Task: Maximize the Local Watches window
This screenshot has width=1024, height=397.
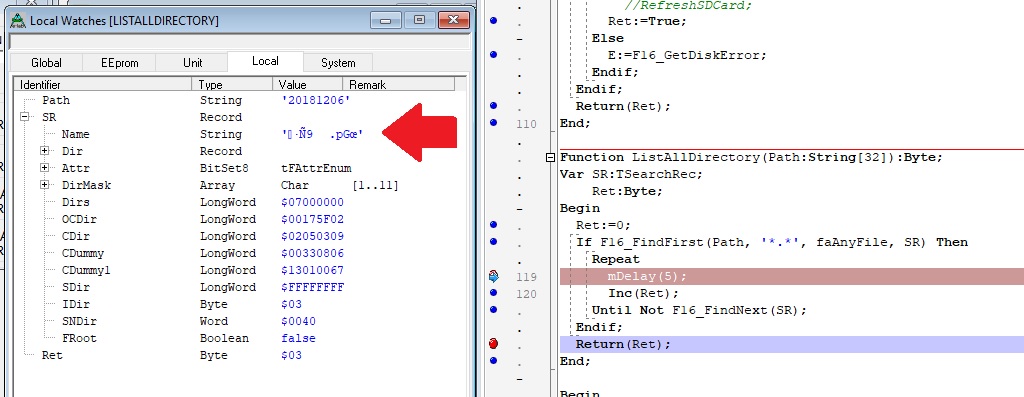Action: 420,20
